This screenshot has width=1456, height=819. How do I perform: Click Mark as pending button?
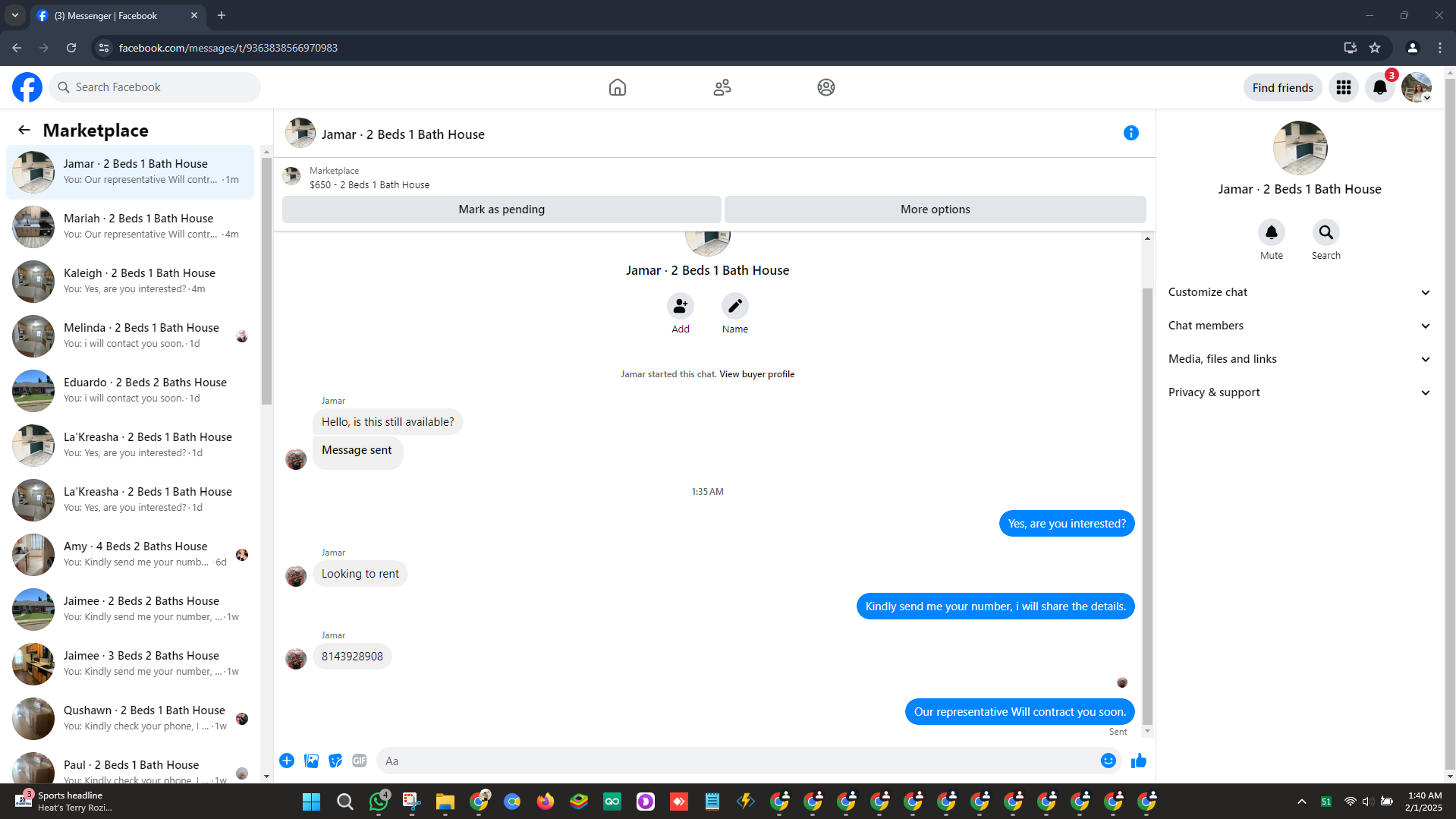pos(502,209)
